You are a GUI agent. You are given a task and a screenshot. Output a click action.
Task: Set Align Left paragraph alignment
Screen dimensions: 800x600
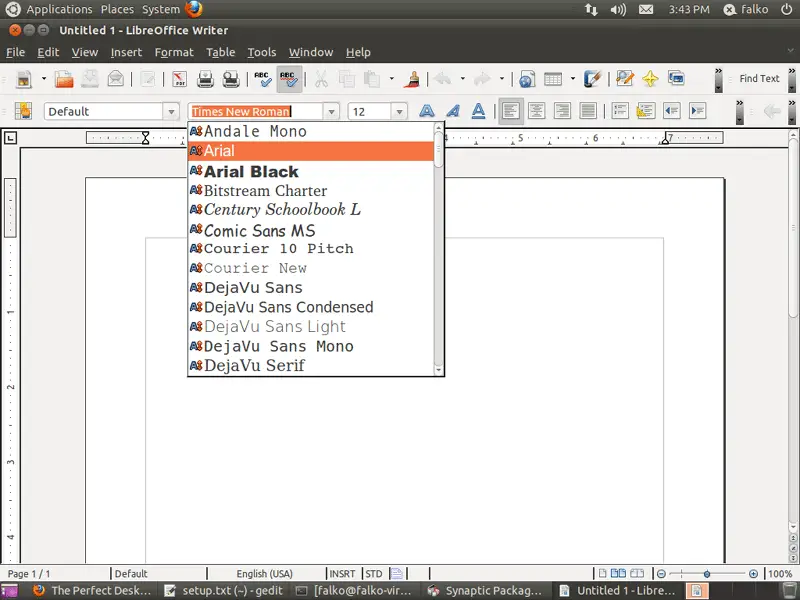click(511, 111)
